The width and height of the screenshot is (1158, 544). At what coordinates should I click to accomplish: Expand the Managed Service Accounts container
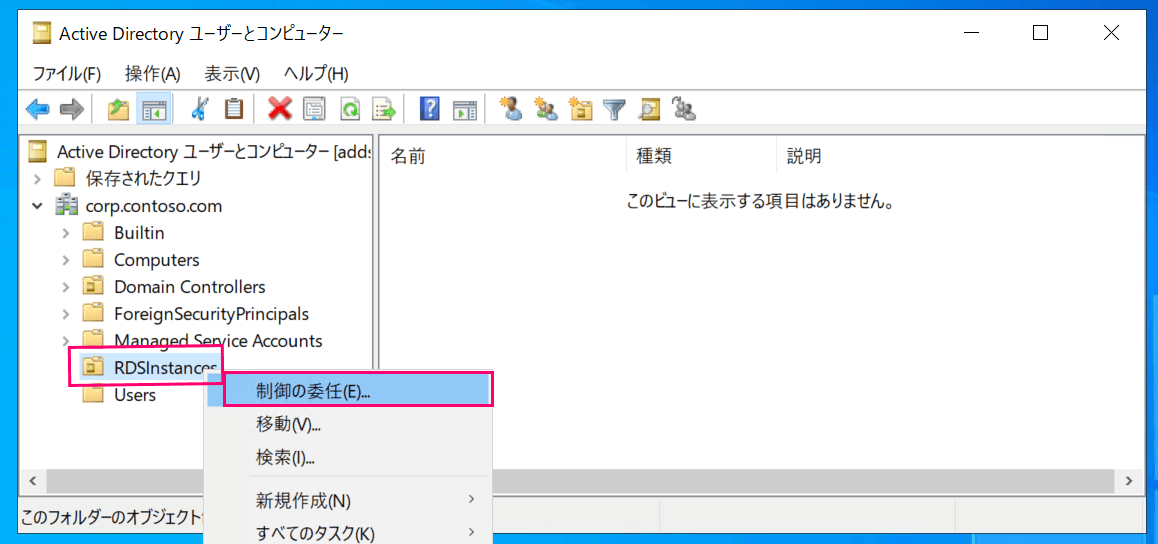click(x=66, y=340)
